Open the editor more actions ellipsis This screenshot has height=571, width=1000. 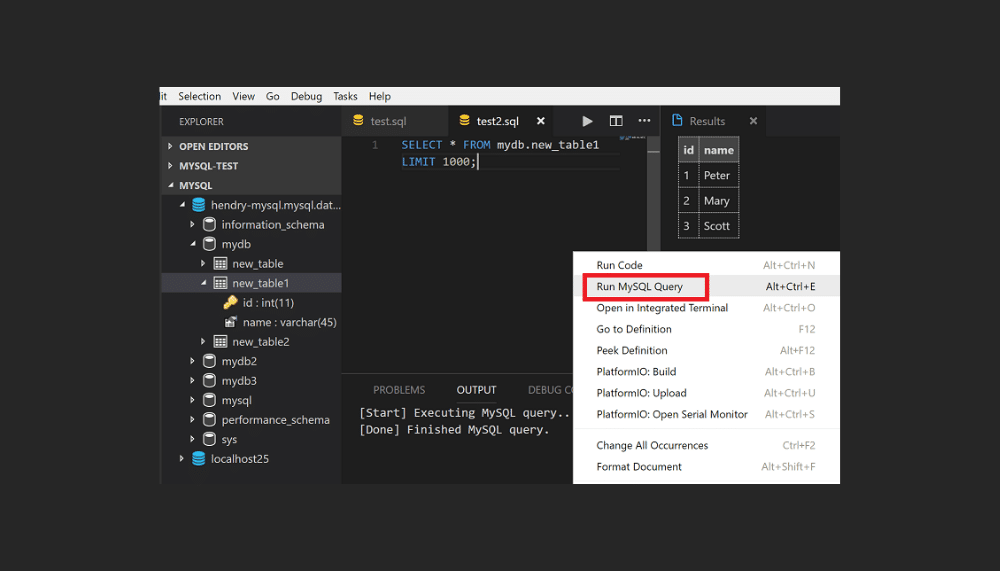(x=644, y=121)
